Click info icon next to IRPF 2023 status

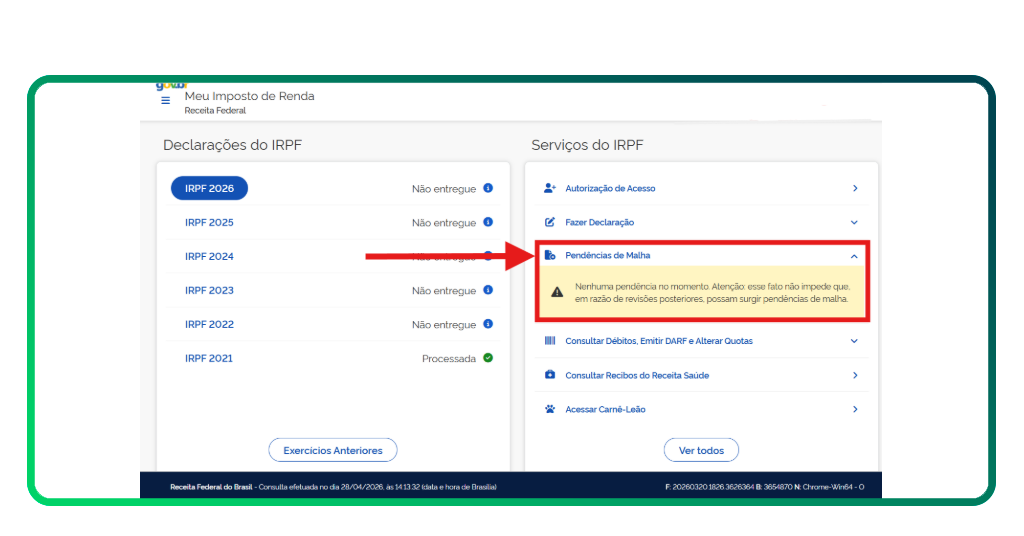point(488,290)
